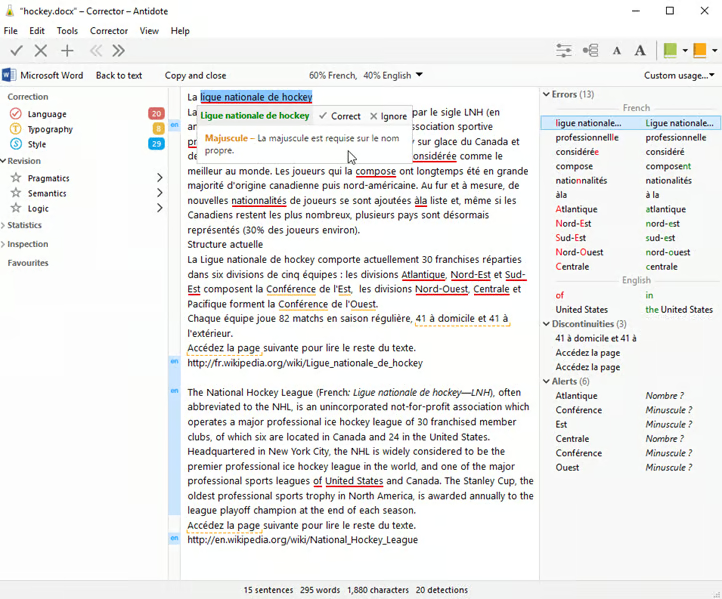The height and width of the screenshot is (599, 722).
Task: Click the green highlight colour swatch
Action: click(x=670, y=51)
